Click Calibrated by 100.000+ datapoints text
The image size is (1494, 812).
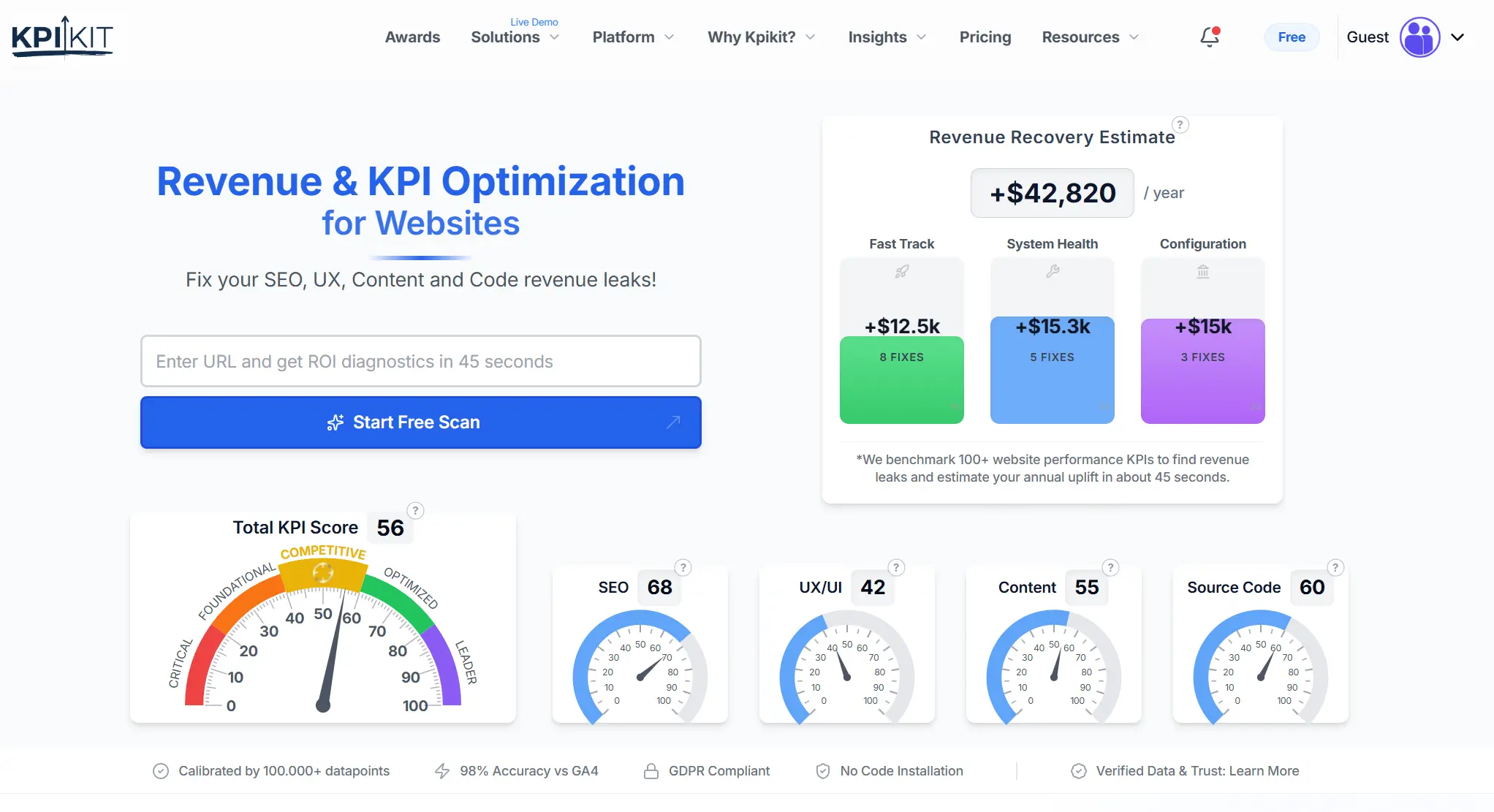click(284, 771)
